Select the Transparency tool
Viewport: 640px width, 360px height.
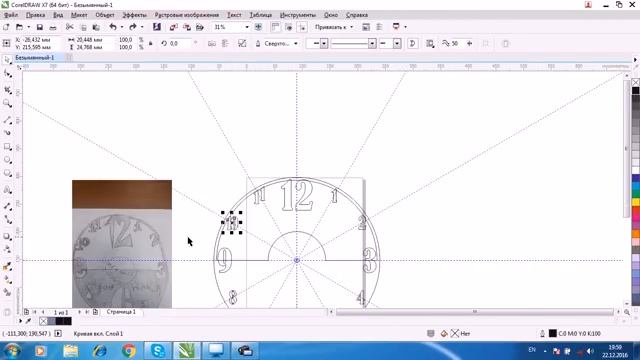coord(7,249)
